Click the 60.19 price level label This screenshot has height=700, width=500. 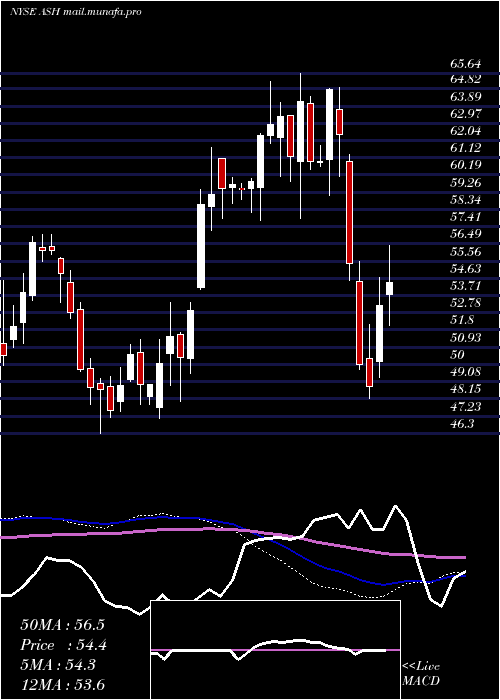[466, 165]
